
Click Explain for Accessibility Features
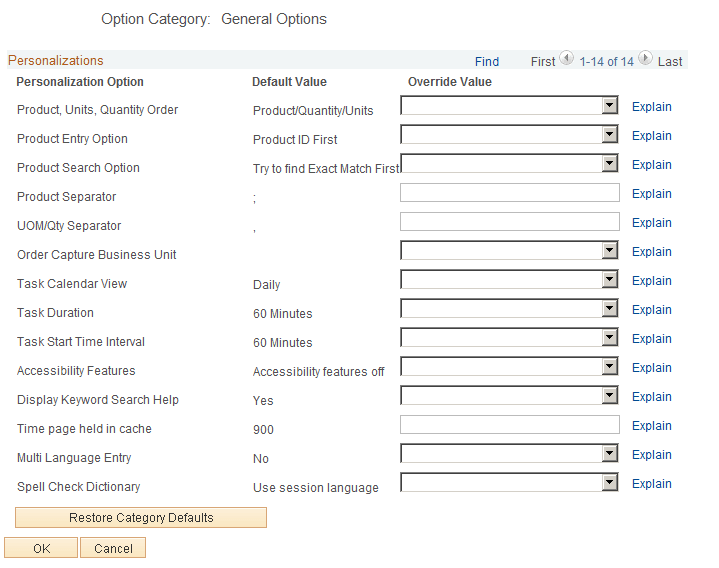652,368
